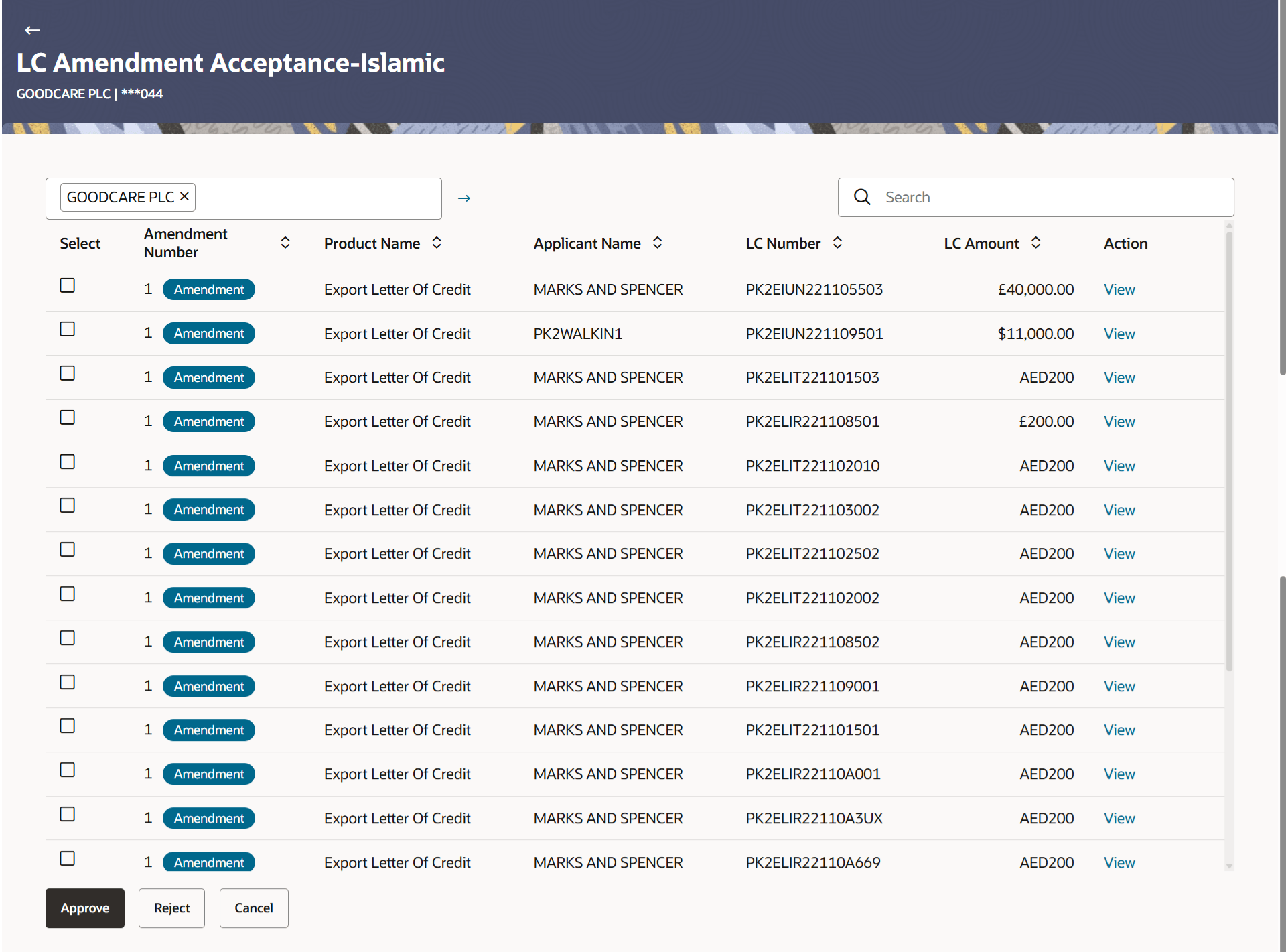Open View link for PK2ELIT221102010
This screenshot has height=952, width=1286.
(1119, 466)
